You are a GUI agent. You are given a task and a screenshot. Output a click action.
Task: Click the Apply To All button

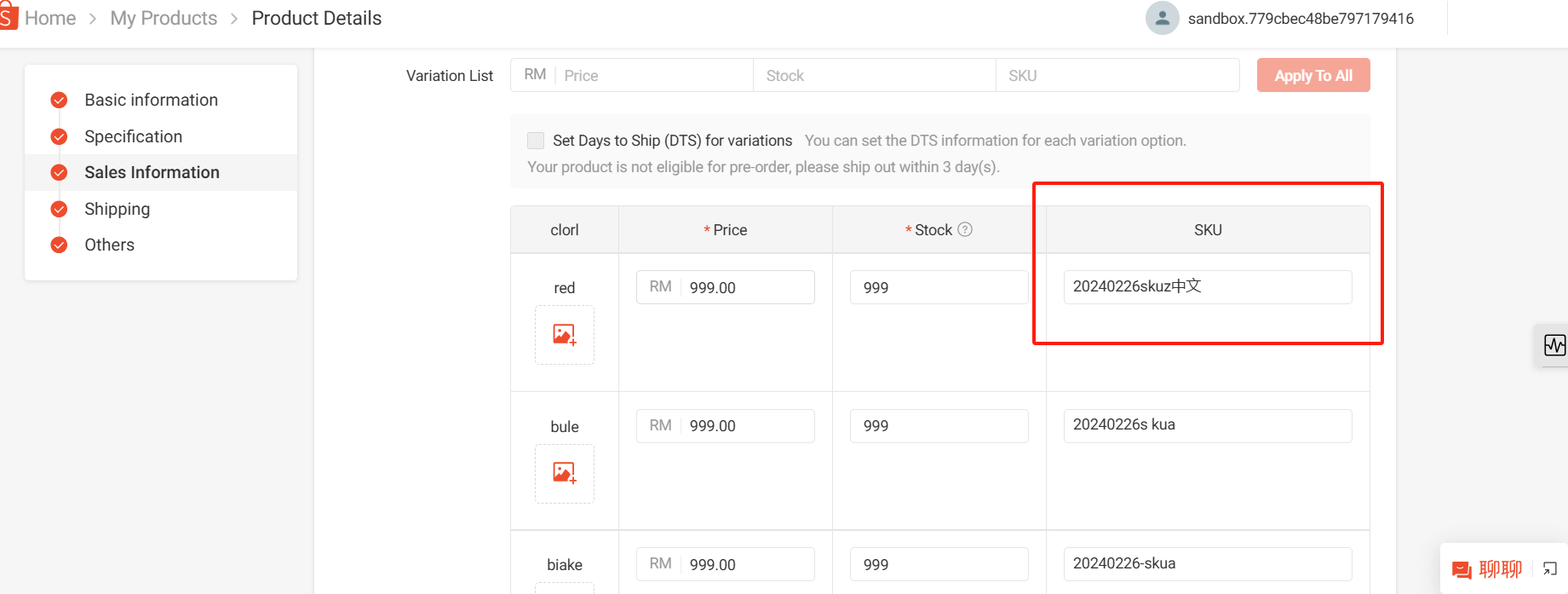tap(1313, 75)
